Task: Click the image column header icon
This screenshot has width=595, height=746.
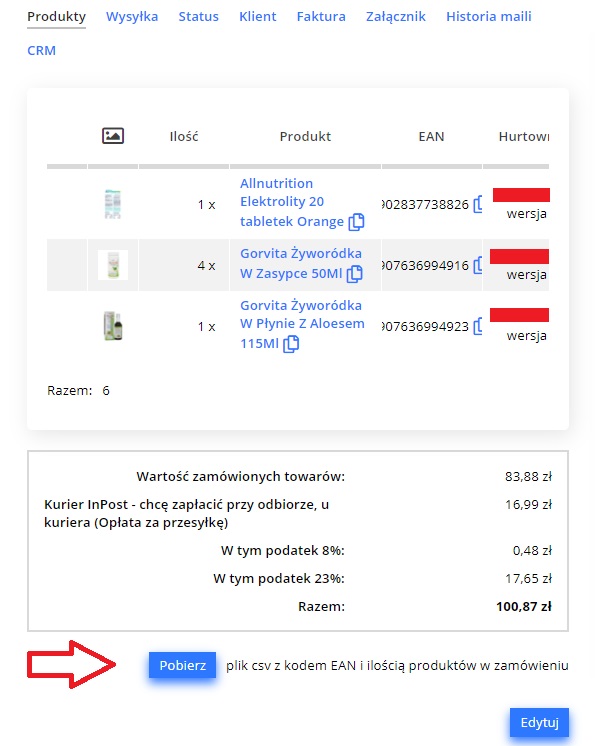Action: pos(113,136)
